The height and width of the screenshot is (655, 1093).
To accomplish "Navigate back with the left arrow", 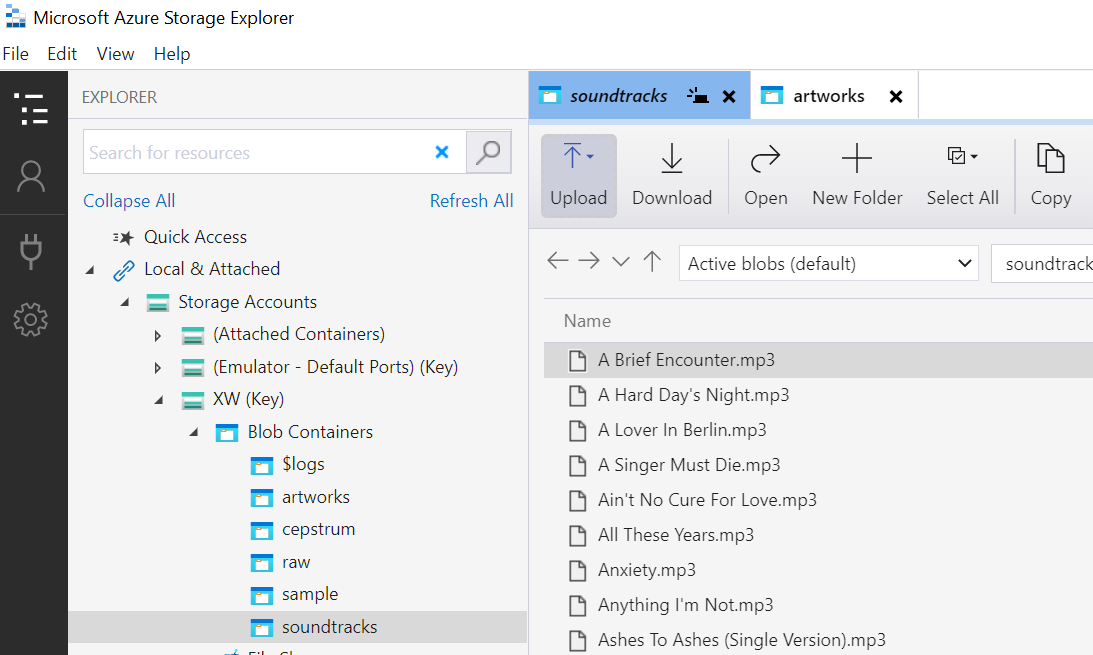I will pos(558,261).
